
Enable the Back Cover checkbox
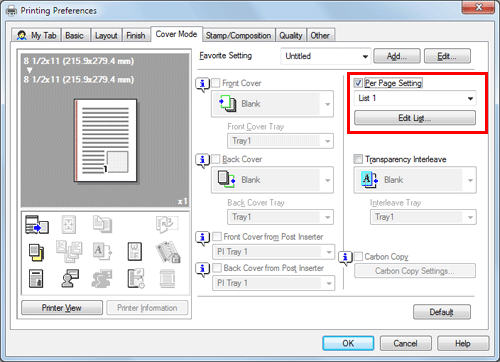(216, 159)
